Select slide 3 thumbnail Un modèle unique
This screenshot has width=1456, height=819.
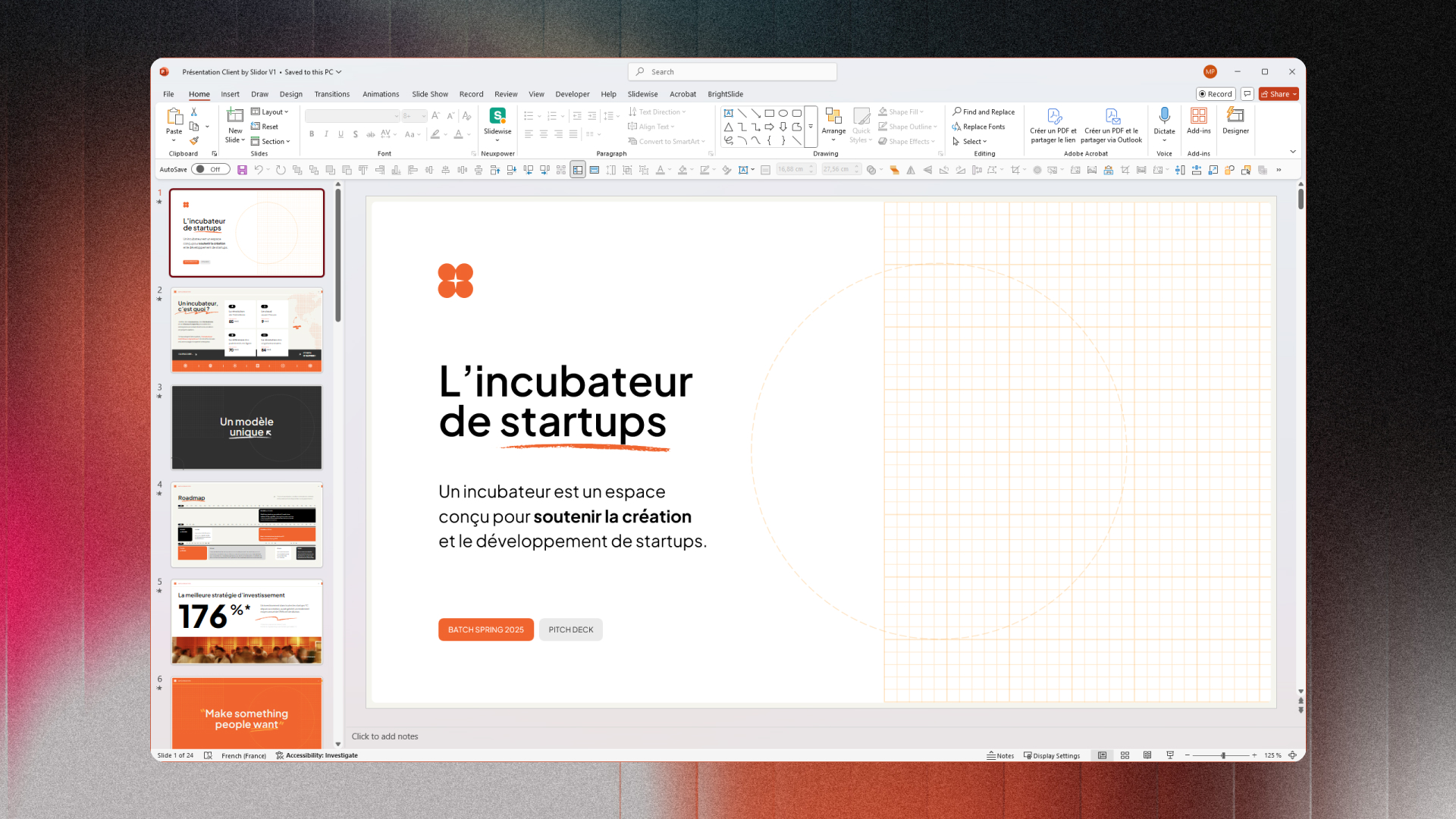[246, 428]
